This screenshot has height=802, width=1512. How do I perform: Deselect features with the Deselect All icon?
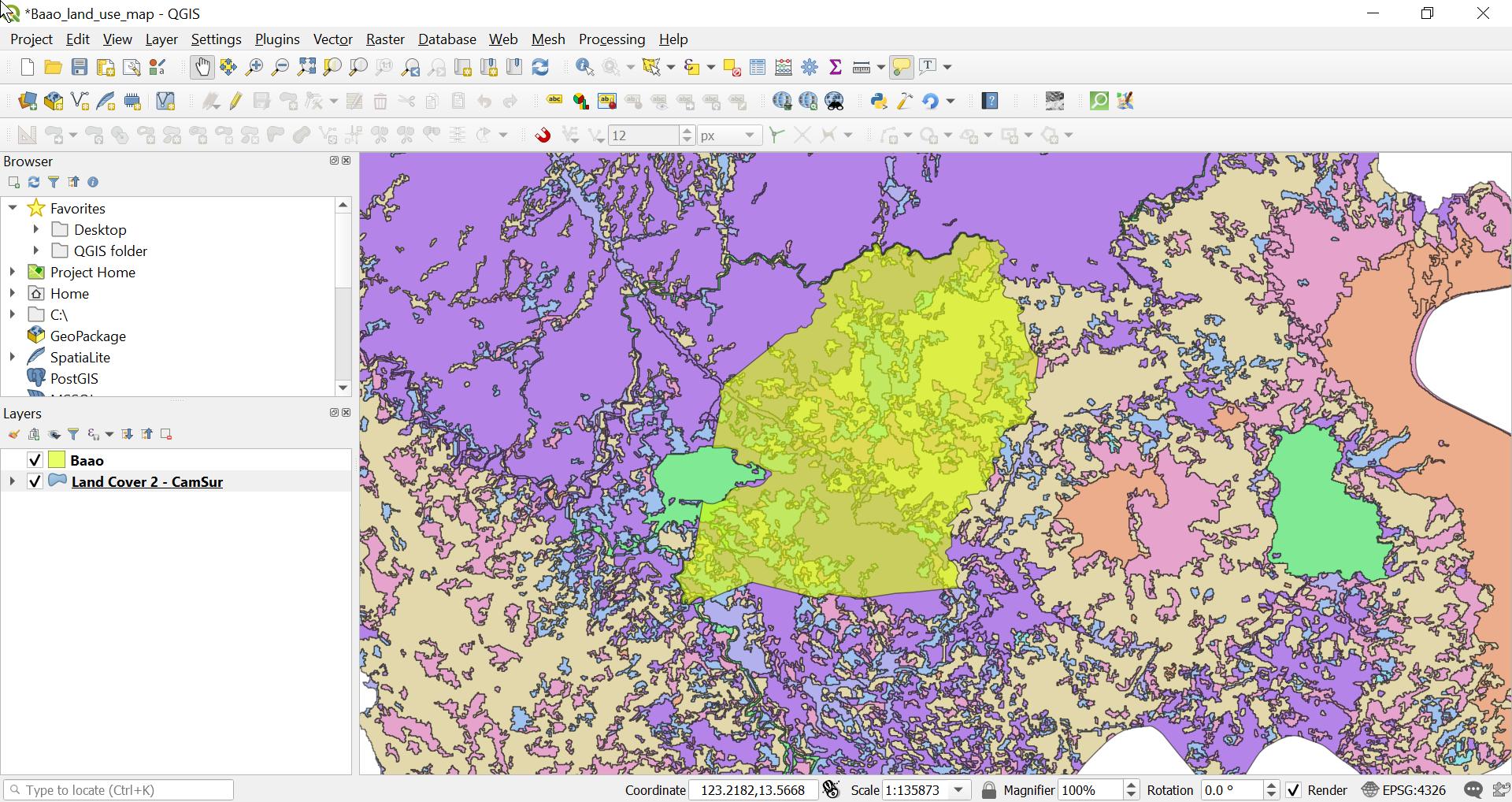pyautogui.click(x=732, y=67)
